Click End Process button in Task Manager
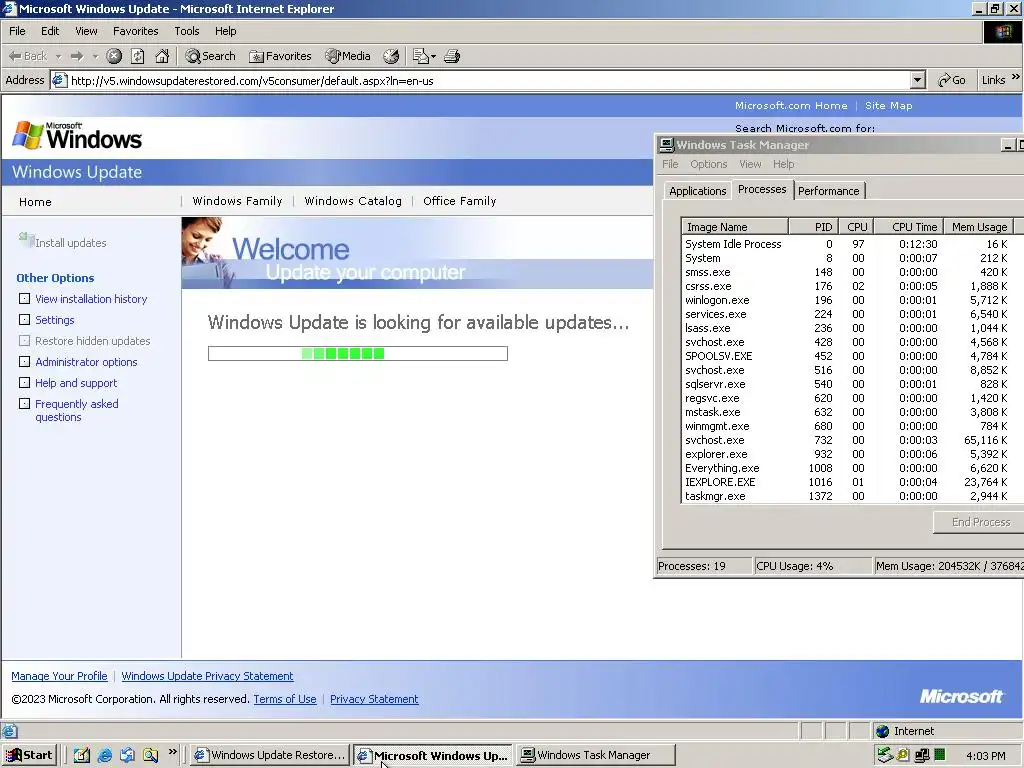Viewport: 1024px width, 768px height. coord(980,522)
